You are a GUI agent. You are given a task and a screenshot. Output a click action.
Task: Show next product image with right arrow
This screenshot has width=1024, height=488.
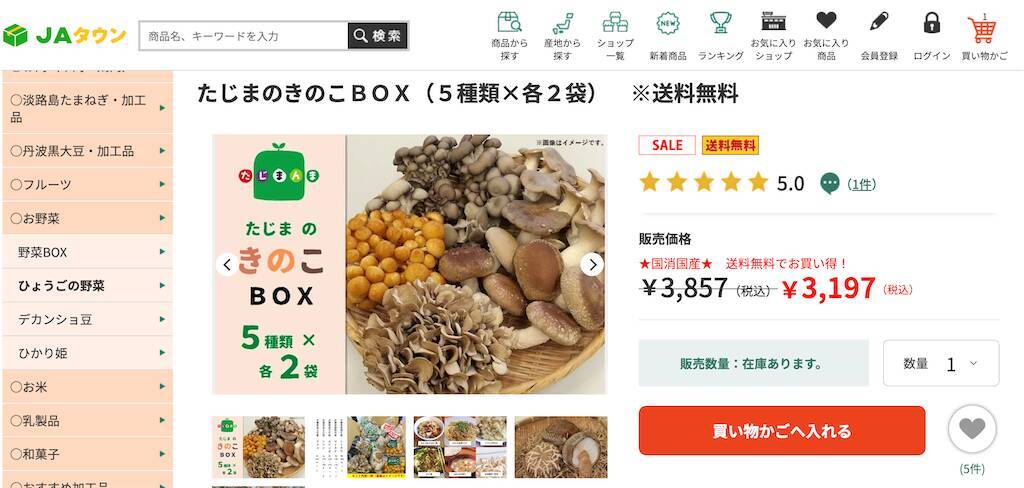tap(592, 265)
